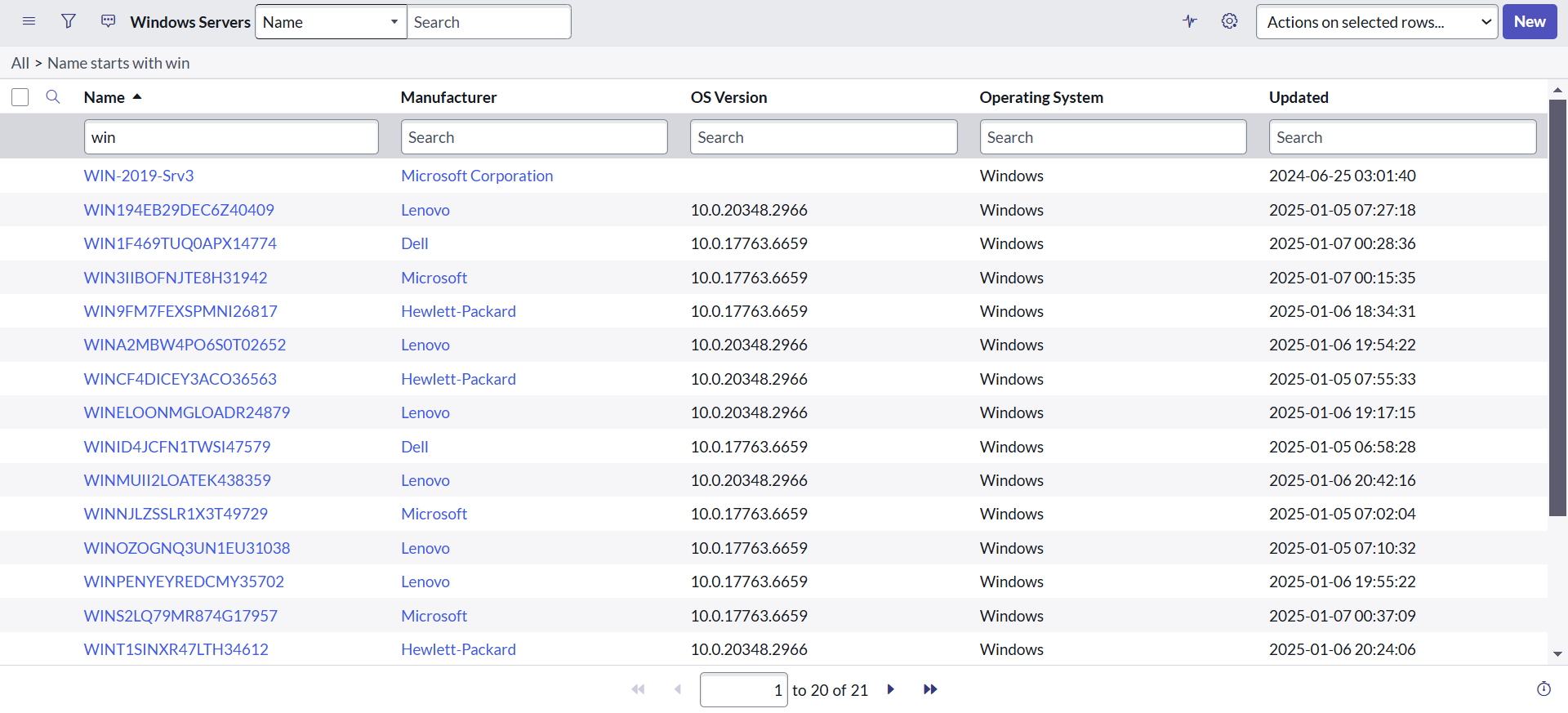1568x713 pixels.
Task: Jump to last page double arrow
Action: pyautogui.click(x=930, y=689)
